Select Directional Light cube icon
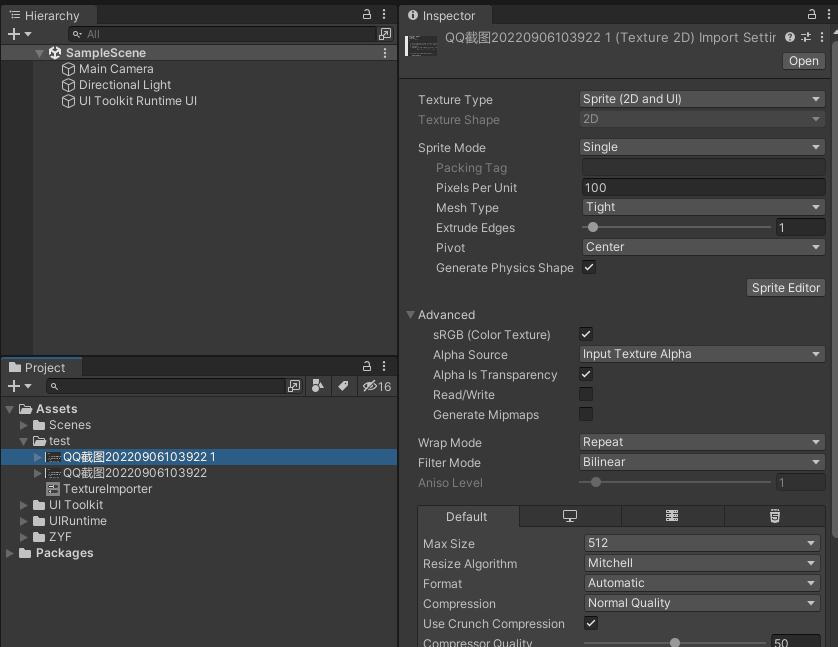Viewport: 838px width, 647px height. point(68,85)
